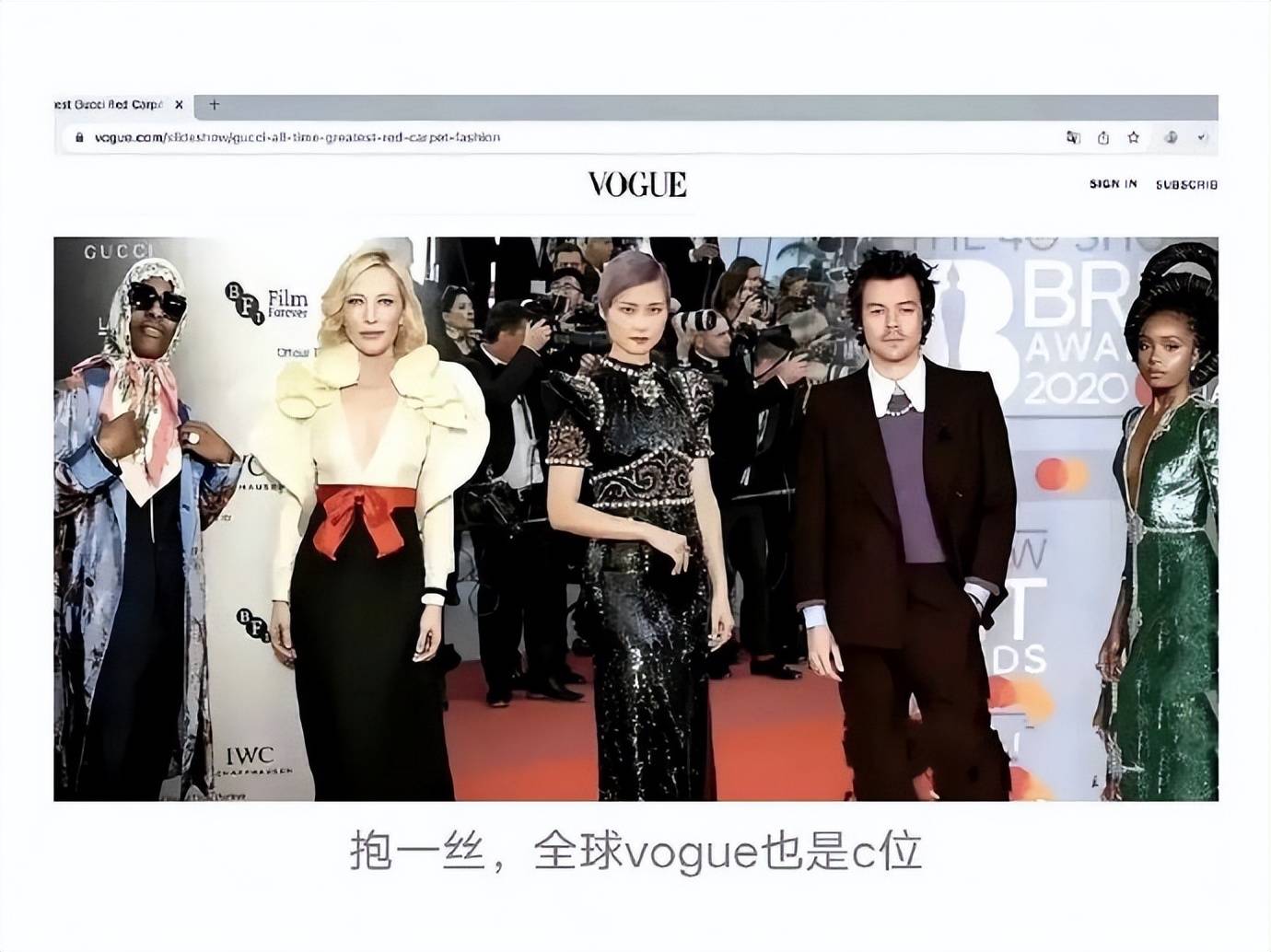Viewport: 1271px width, 952px height.
Task: Translate this page via translate icon
Action: 1073,137
